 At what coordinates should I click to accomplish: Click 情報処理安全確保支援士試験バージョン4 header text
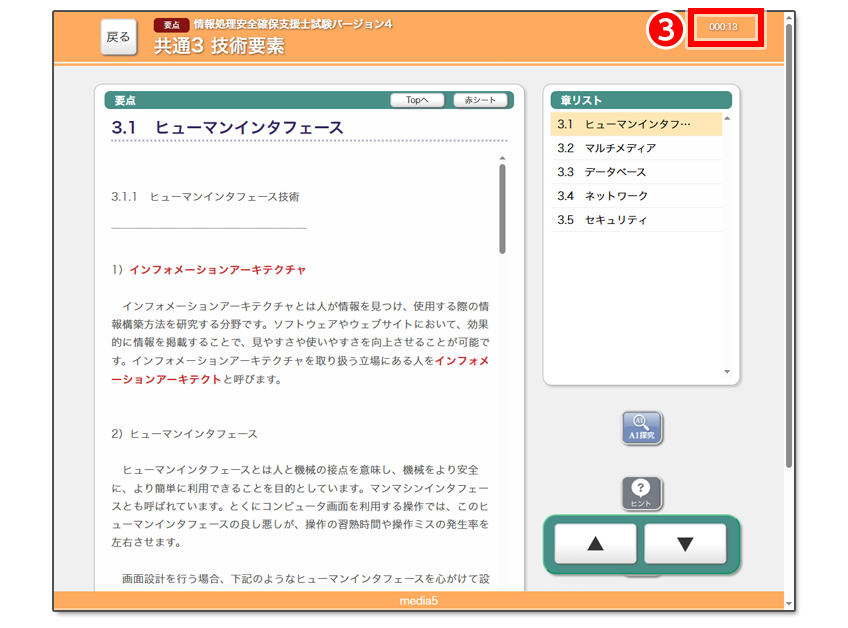[293, 24]
